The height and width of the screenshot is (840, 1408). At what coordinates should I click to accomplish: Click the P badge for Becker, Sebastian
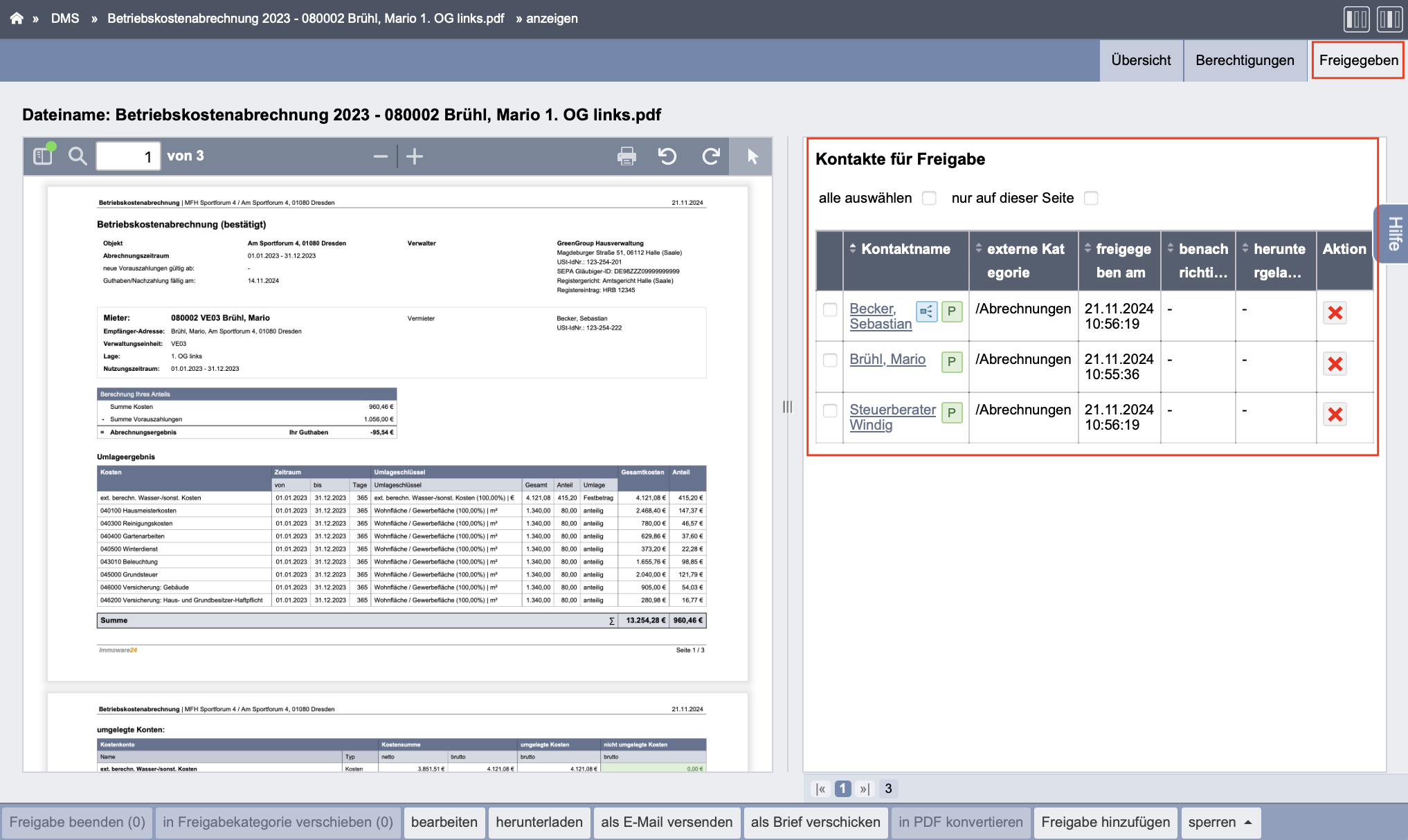[x=952, y=311]
